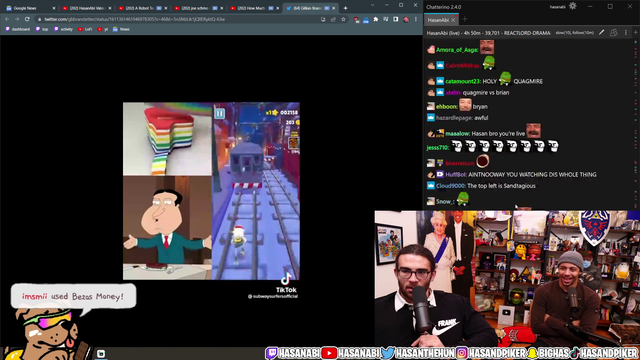
Task: Click username ehboon in chat
Action: pos(447,107)
